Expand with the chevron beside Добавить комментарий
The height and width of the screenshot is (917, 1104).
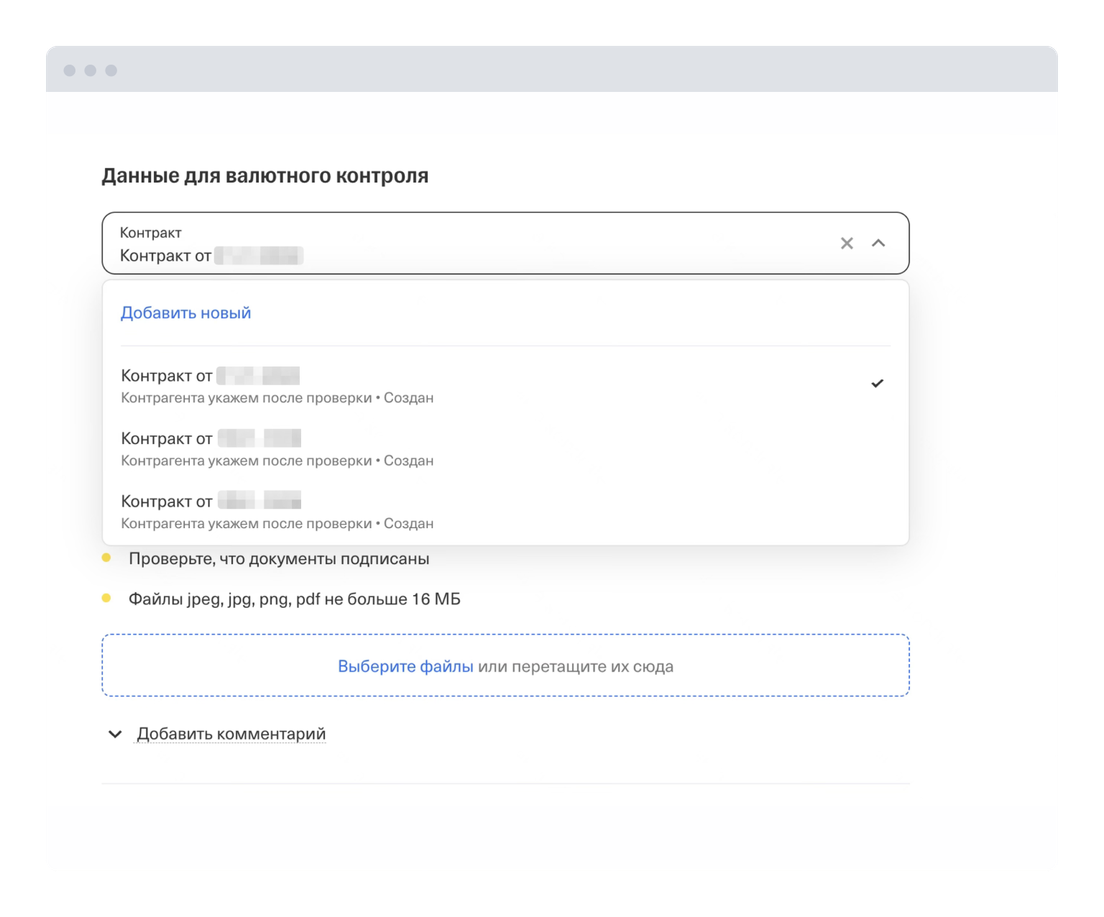(x=115, y=734)
